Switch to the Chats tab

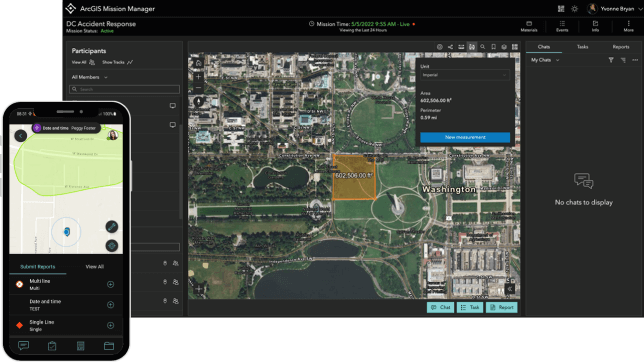click(x=543, y=47)
